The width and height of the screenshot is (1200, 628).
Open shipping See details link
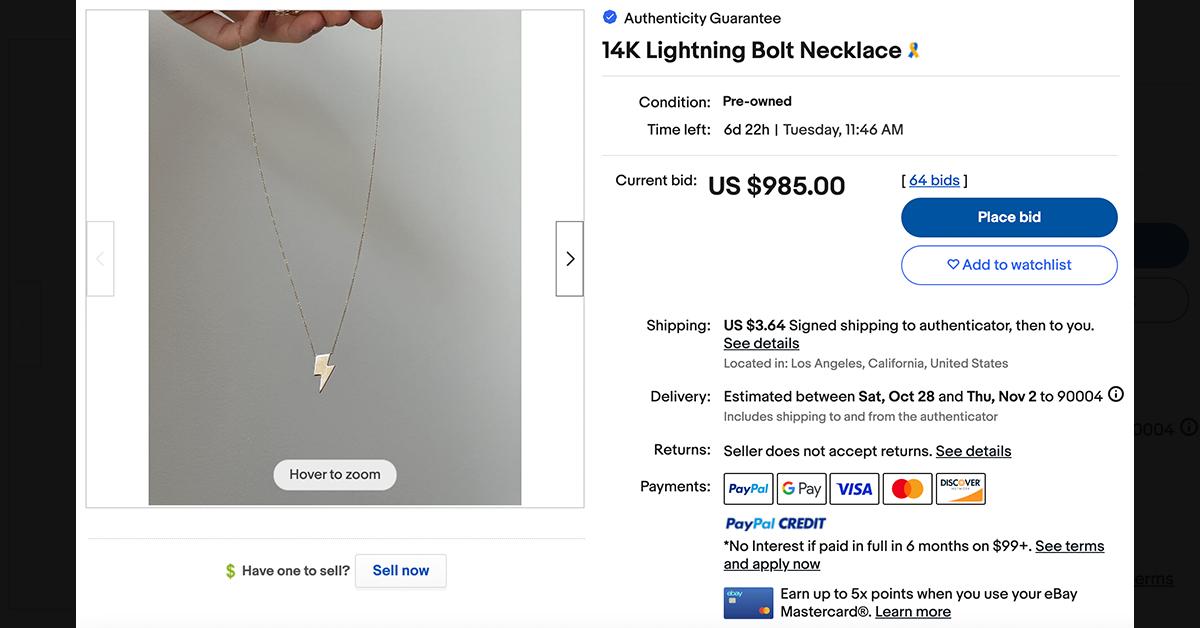click(761, 343)
